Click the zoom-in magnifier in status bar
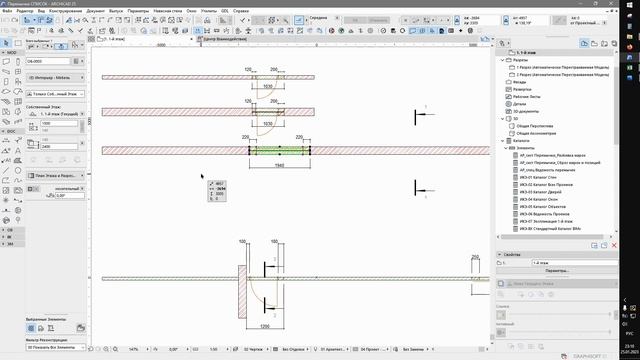Screen dimensions: 640x360 pyautogui.click(x=106, y=349)
